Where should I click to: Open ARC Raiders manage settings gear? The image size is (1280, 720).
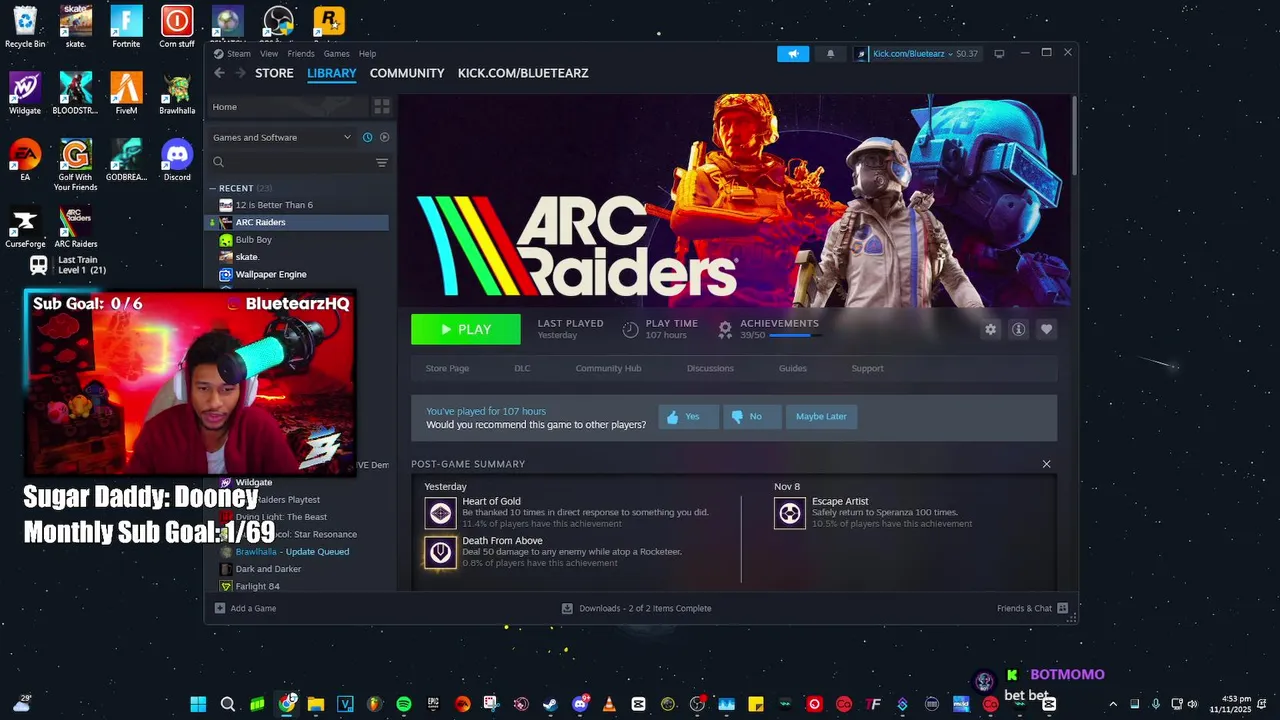[990, 329]
